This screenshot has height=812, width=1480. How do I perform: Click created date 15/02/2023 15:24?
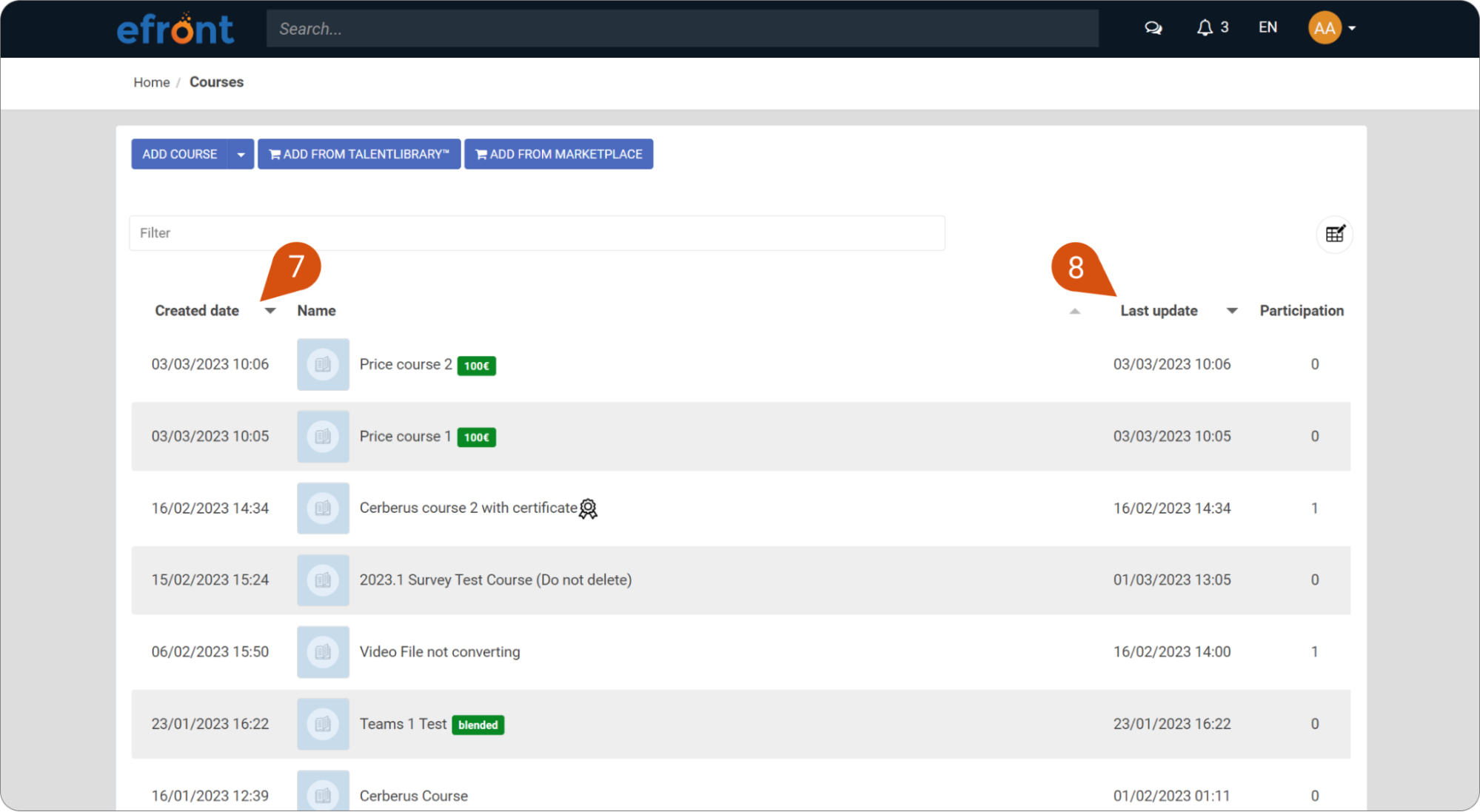pyautogui.click(x=210, y=580)
